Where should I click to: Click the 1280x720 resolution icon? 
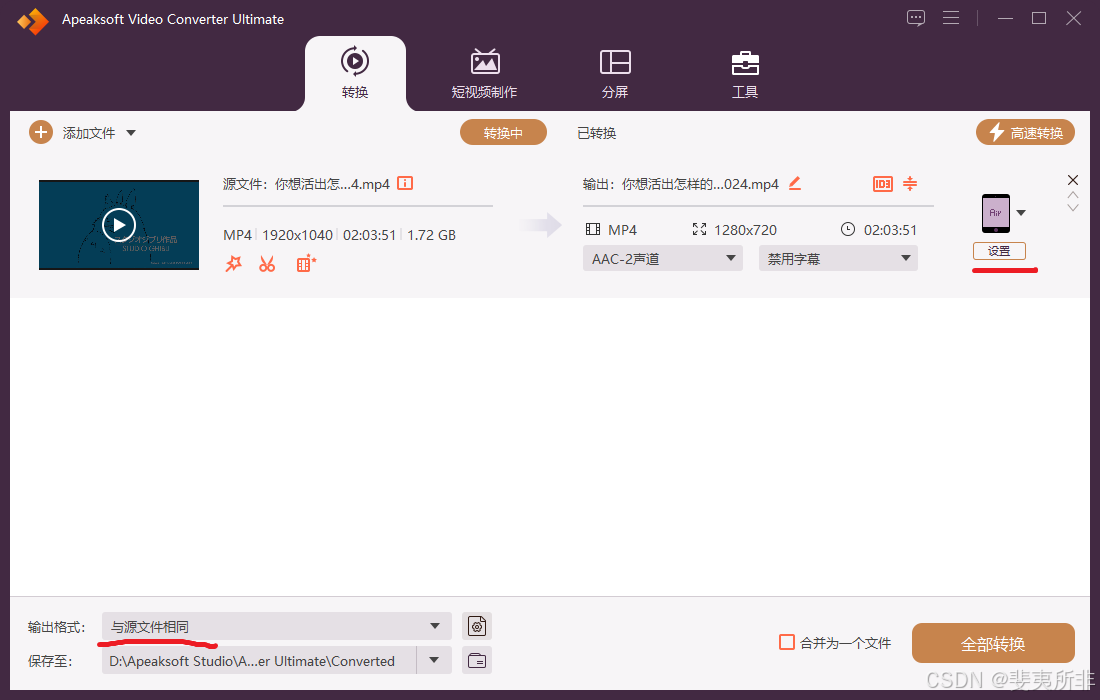click(x=699, y=229)
